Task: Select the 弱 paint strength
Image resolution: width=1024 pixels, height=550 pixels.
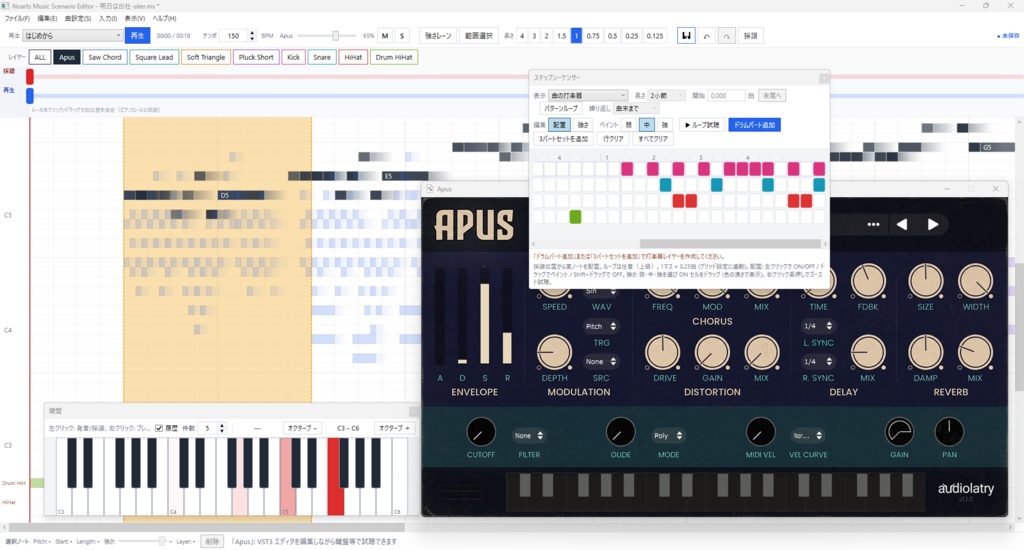Action: [x=628, y=125]
